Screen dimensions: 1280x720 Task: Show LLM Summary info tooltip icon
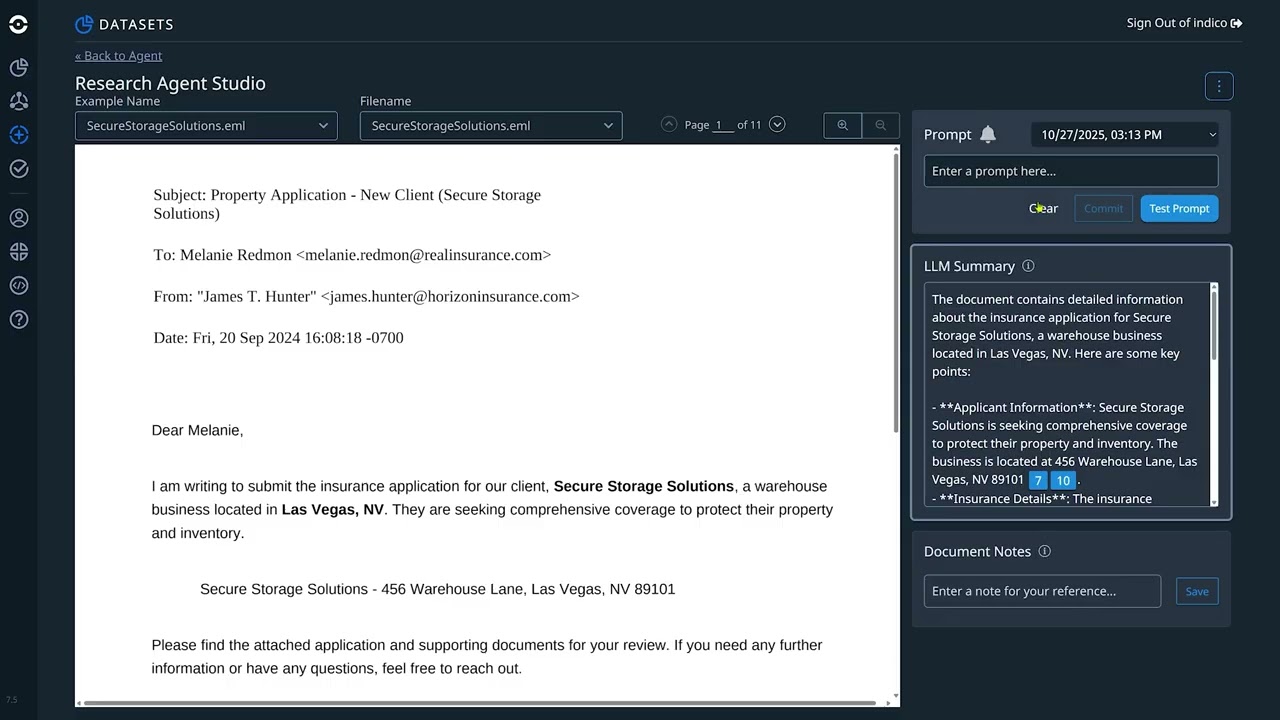1028,266
